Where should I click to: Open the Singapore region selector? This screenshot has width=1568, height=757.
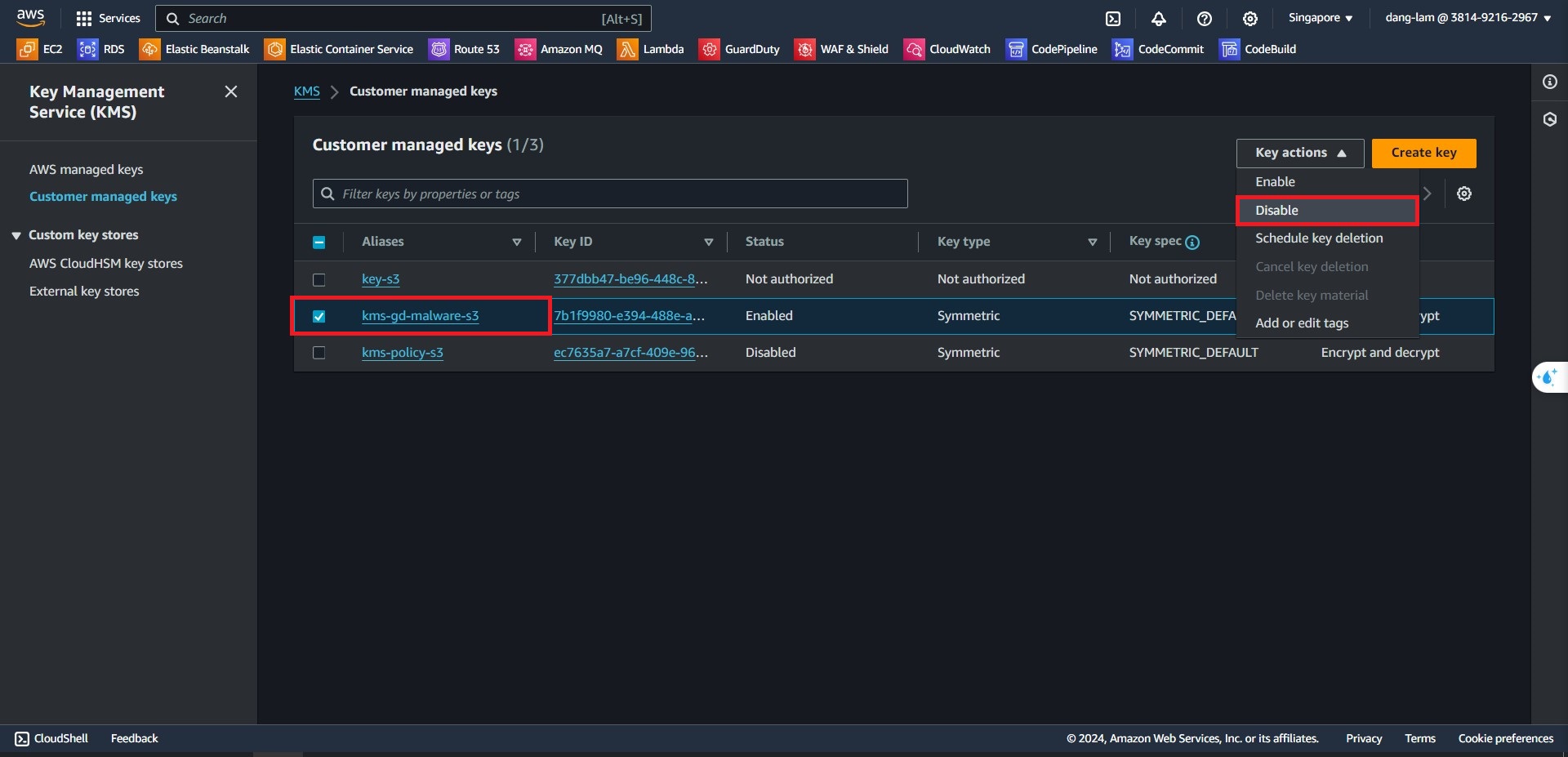click(1320, 18)
